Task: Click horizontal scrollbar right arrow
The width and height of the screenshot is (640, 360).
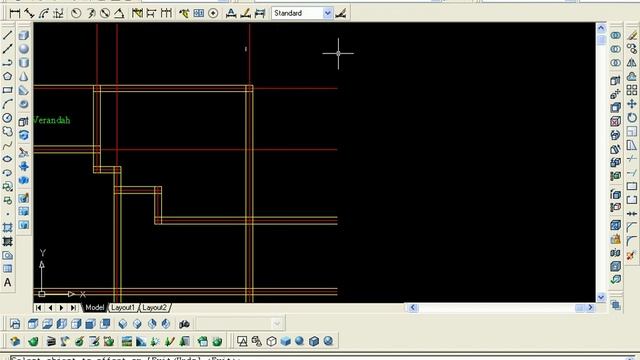Action: (x=590, y=308)
